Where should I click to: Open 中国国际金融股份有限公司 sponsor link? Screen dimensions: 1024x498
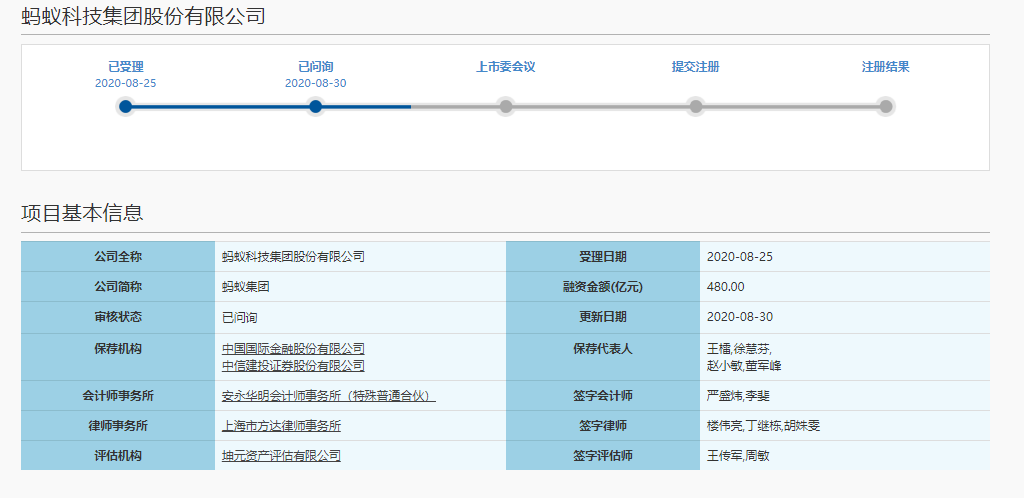(x=293, y=349)
